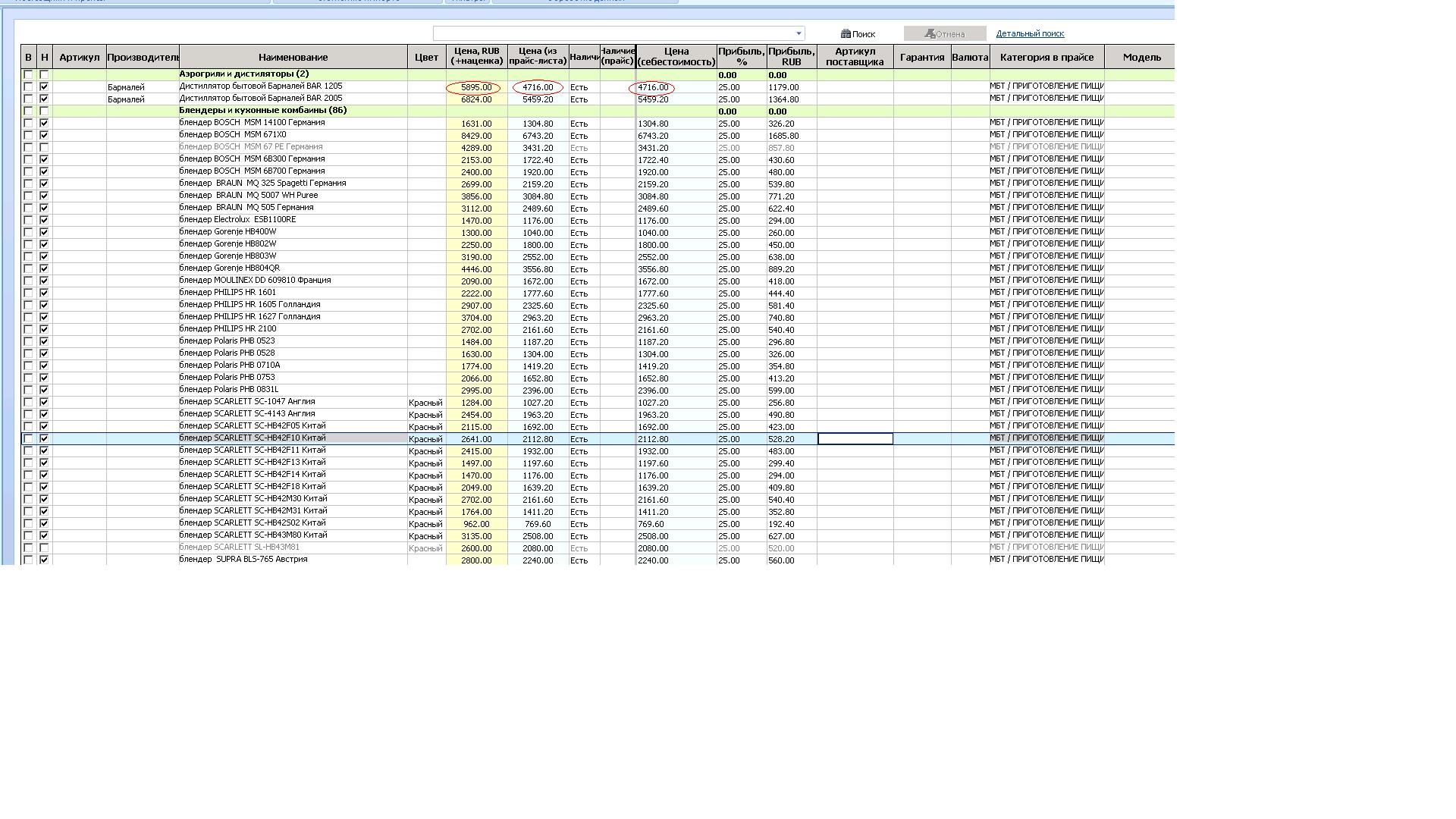Select блендер Gorenje HB400W name cell
This screenshot has width=1456, height=819.
pos(293,232)
